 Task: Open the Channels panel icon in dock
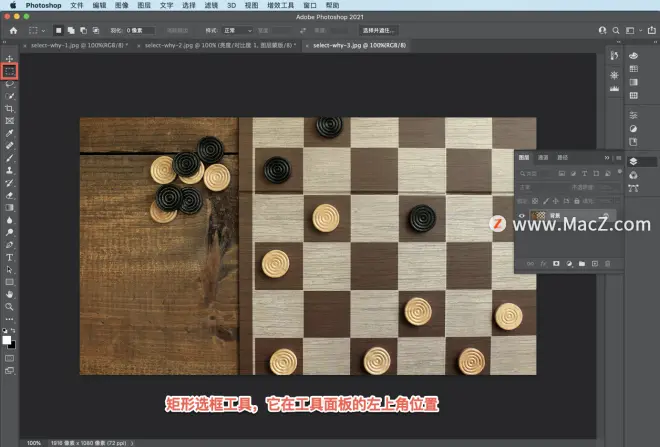(633, 175)
